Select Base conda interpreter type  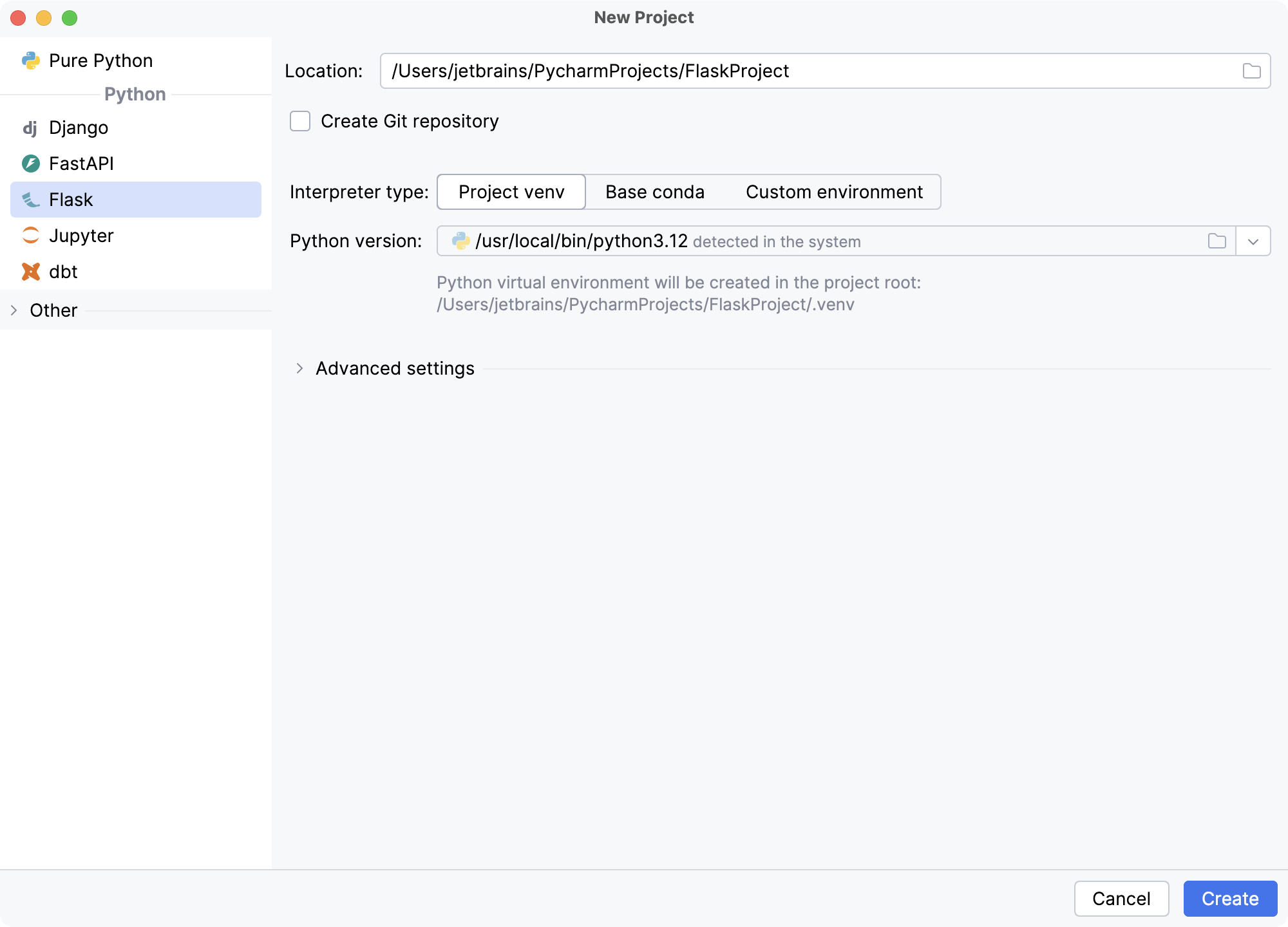[655, 192]
